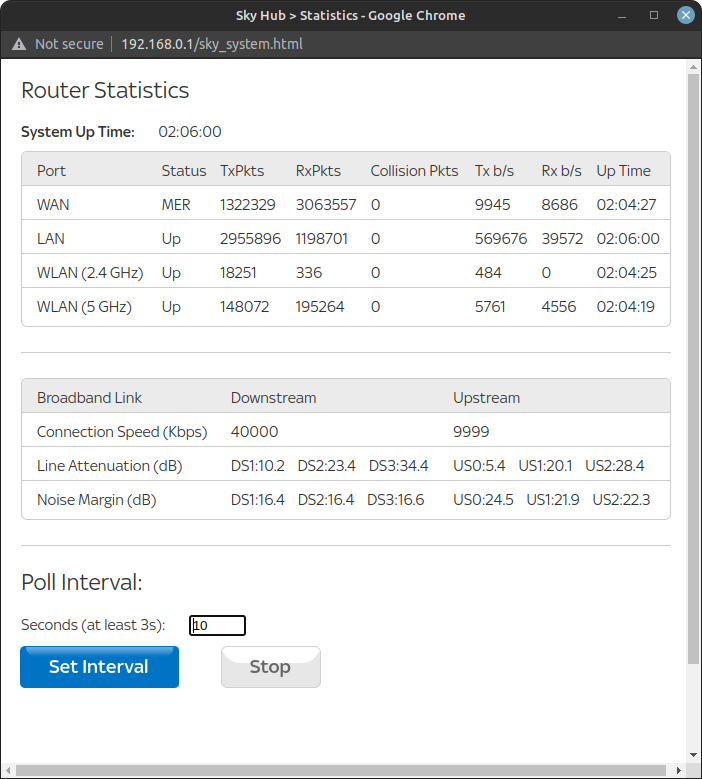Focus the poll interval seconds field

(217, 625)
